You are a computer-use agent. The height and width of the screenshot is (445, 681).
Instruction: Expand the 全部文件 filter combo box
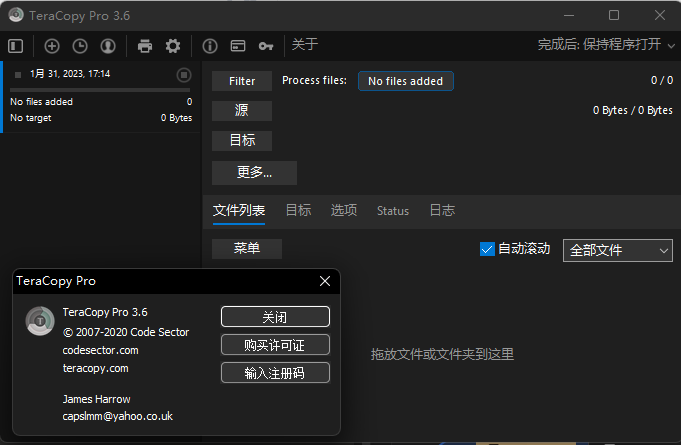tap(618, 251)
